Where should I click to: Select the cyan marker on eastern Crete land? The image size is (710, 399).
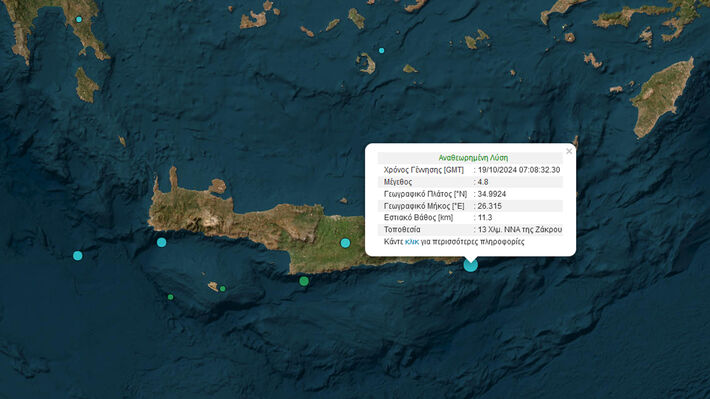[345, 243]
